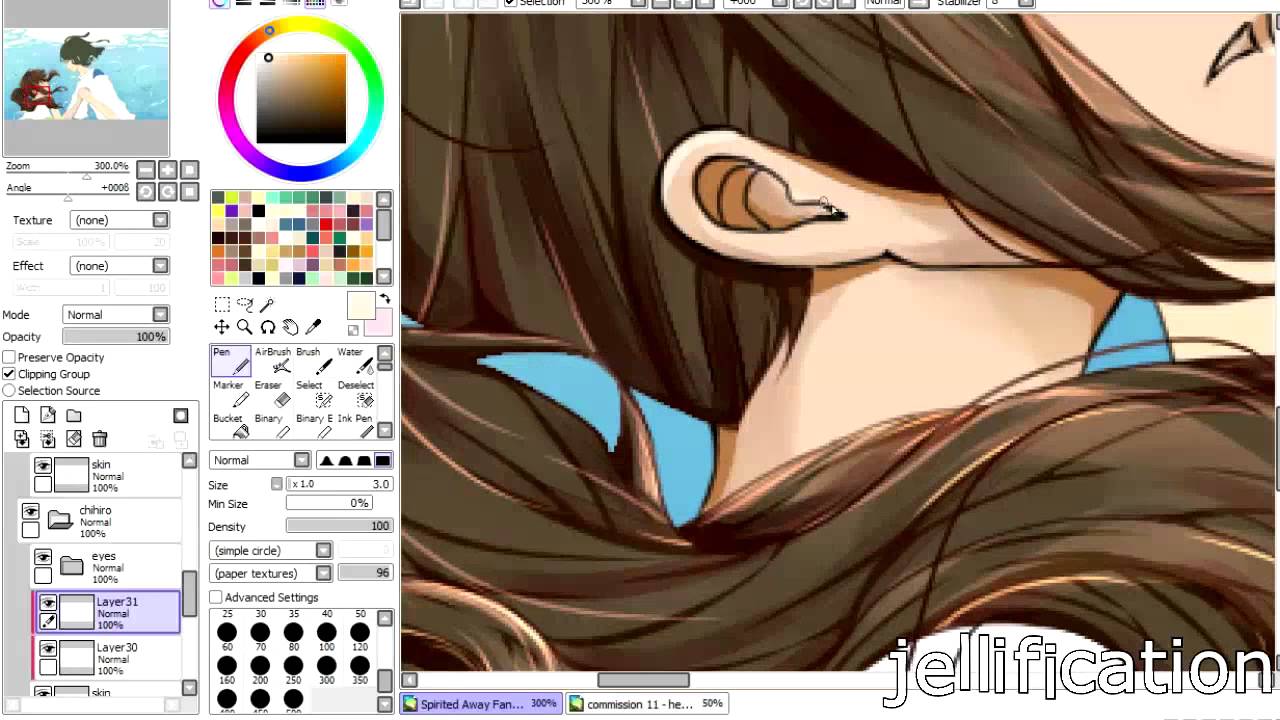
Task: Select the eyes layer folder
Action: coord(107,567)
